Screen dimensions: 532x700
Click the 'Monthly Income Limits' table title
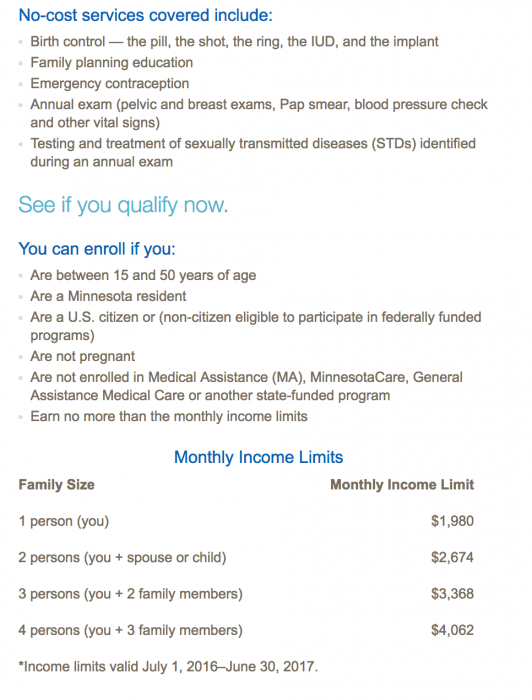pyautogui.click(x=258, y=457)
